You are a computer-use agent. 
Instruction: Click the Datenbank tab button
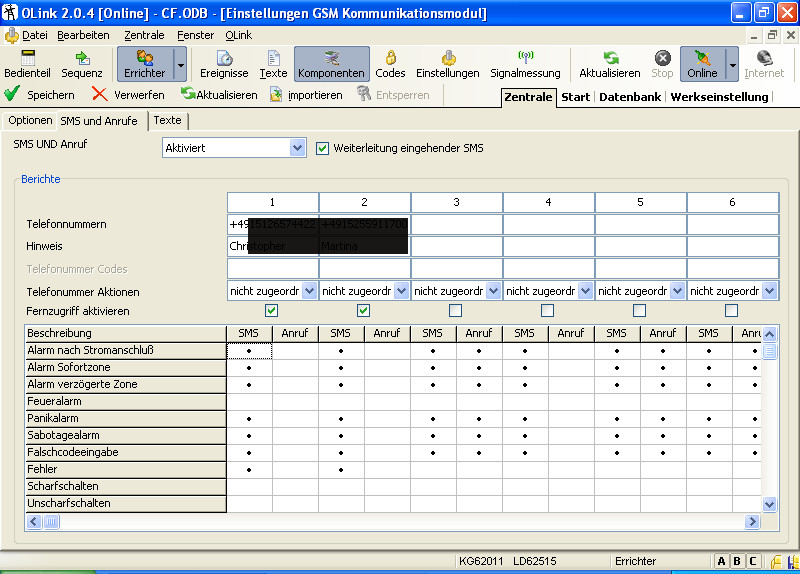tap(630, 97)
